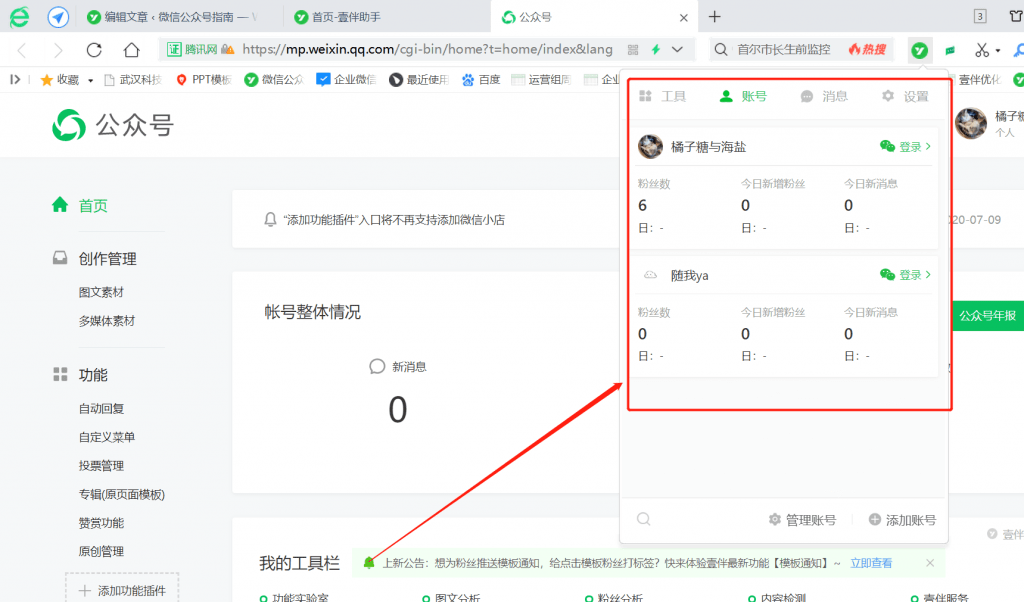Open 自动回复 in the 功能 sidebar section

coord(101,409)
